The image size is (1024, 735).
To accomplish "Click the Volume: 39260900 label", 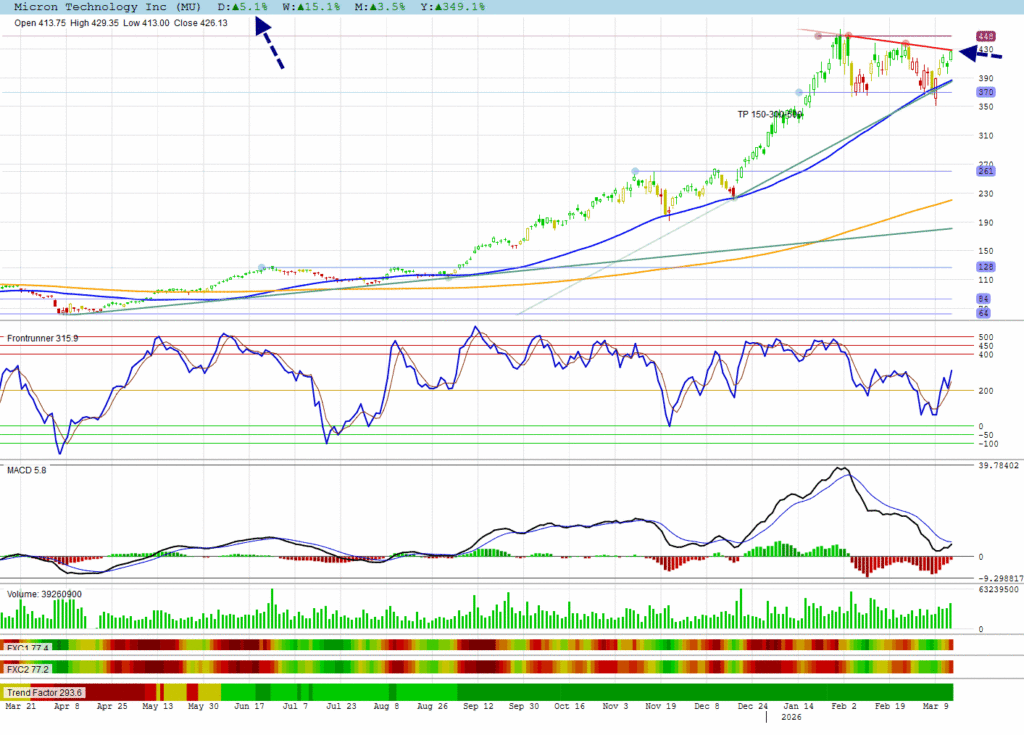I will pos(45,593).
